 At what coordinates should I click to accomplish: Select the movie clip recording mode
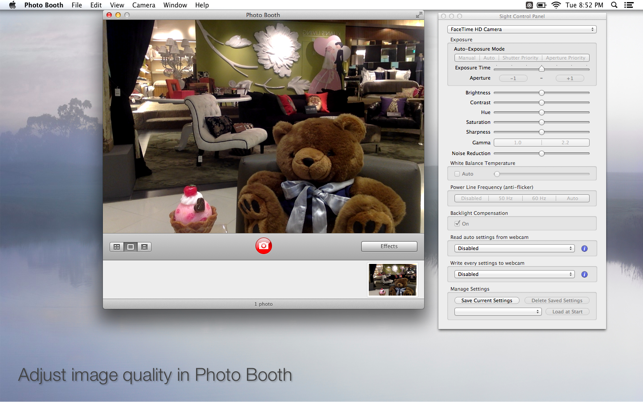tap(144, 247)
